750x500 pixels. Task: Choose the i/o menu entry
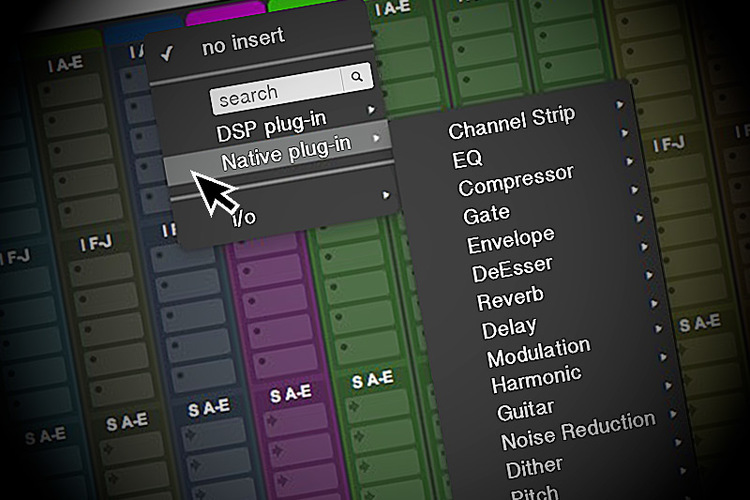click(x=244, y=217)
